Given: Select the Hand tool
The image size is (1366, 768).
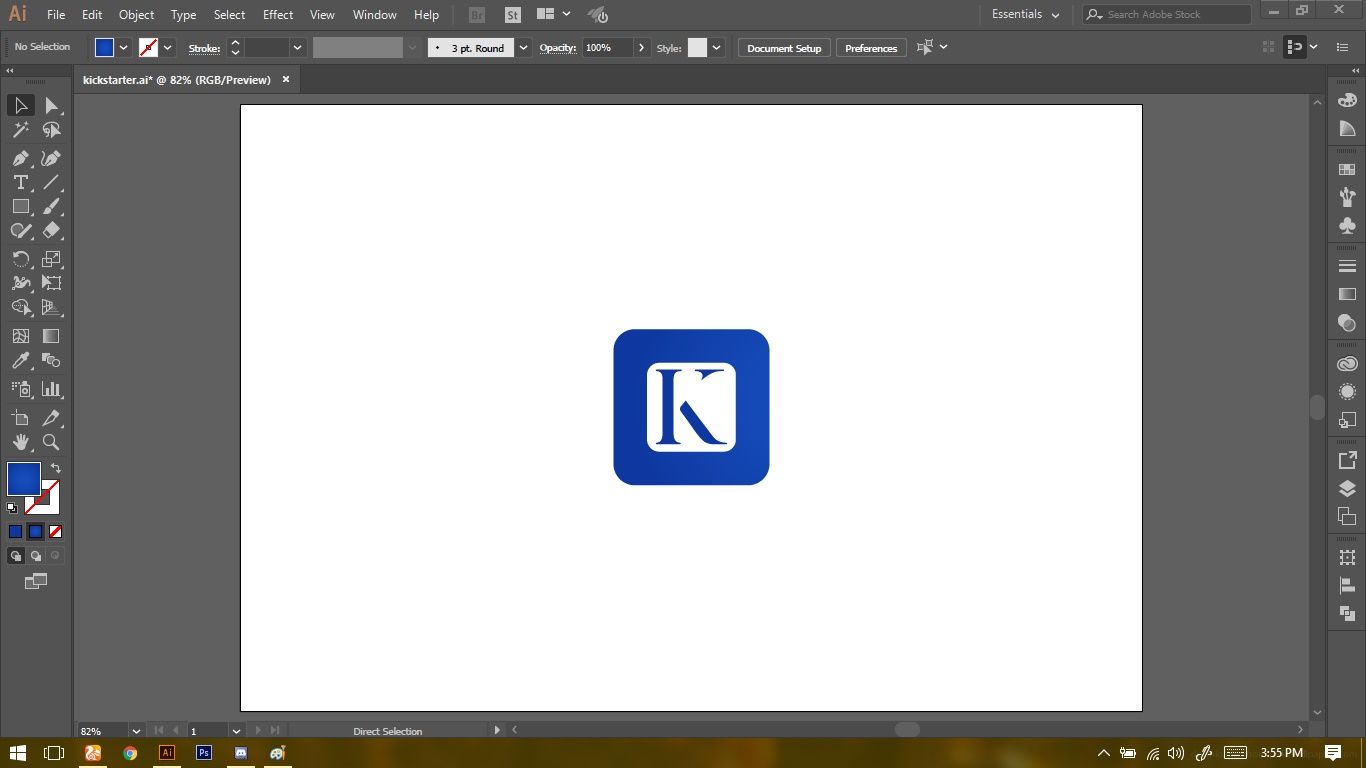Looking at the screenshot, I should (x=20, y=442).
